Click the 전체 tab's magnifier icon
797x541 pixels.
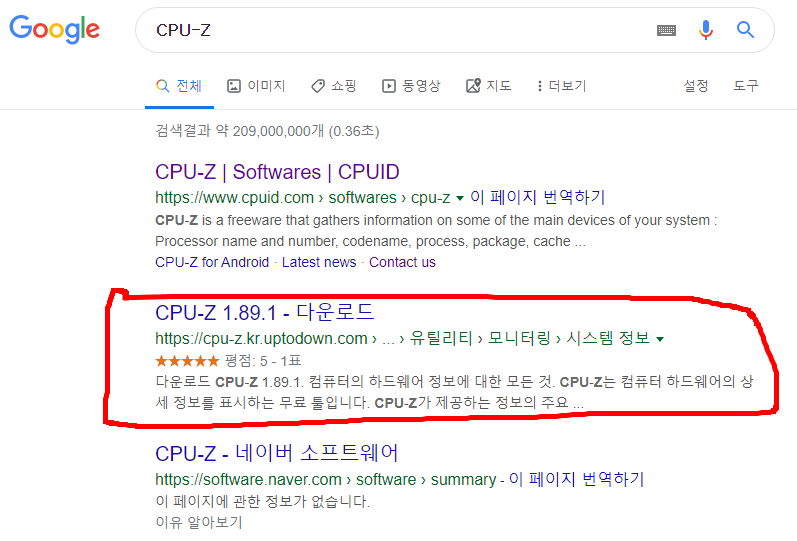pyautogui.click(x=163, y=86)
